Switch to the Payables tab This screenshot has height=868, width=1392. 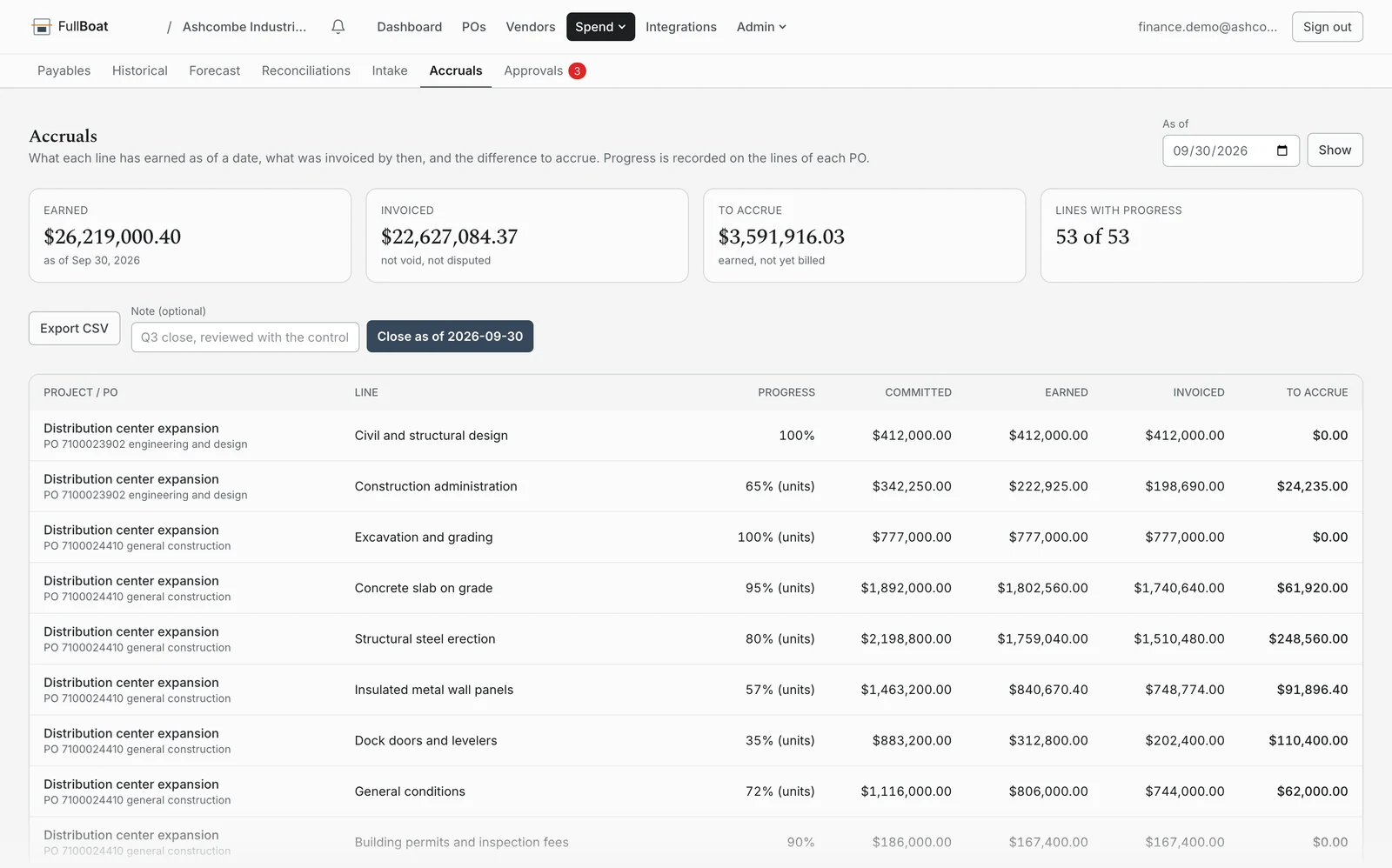tap(64, 70)
